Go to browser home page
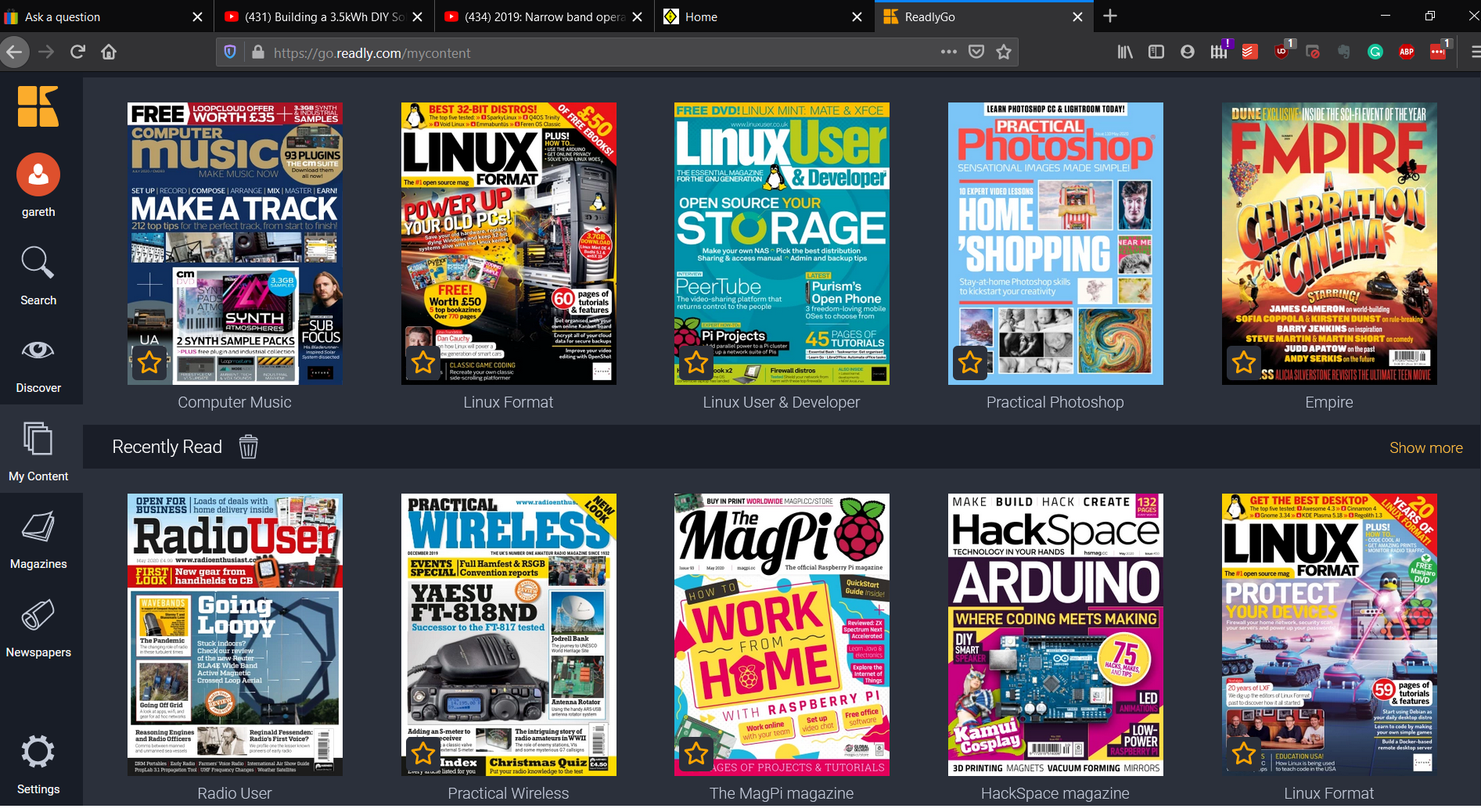 [x=109, y=52]
